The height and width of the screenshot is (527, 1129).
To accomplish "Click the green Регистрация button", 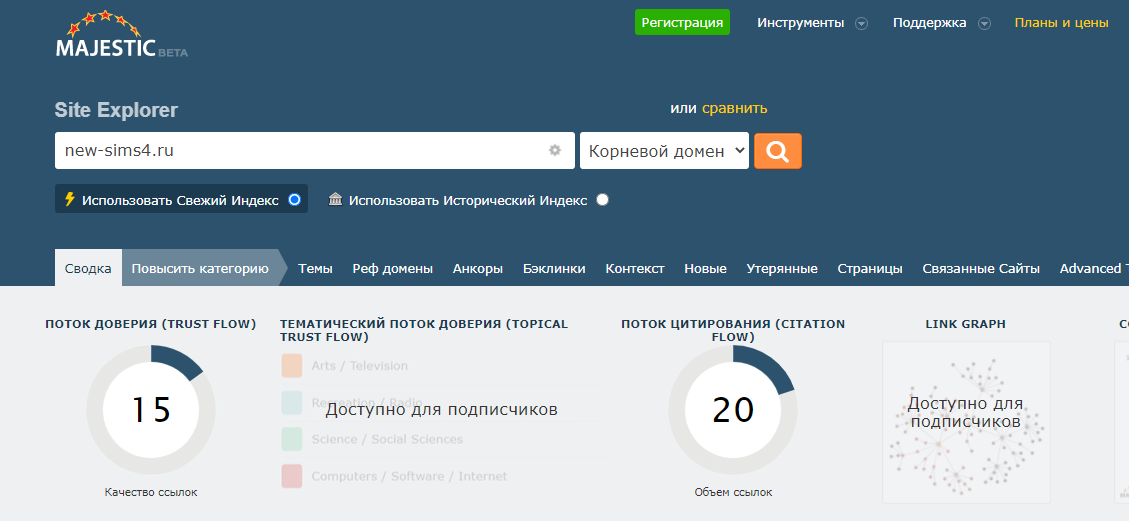I will (682, 22).
